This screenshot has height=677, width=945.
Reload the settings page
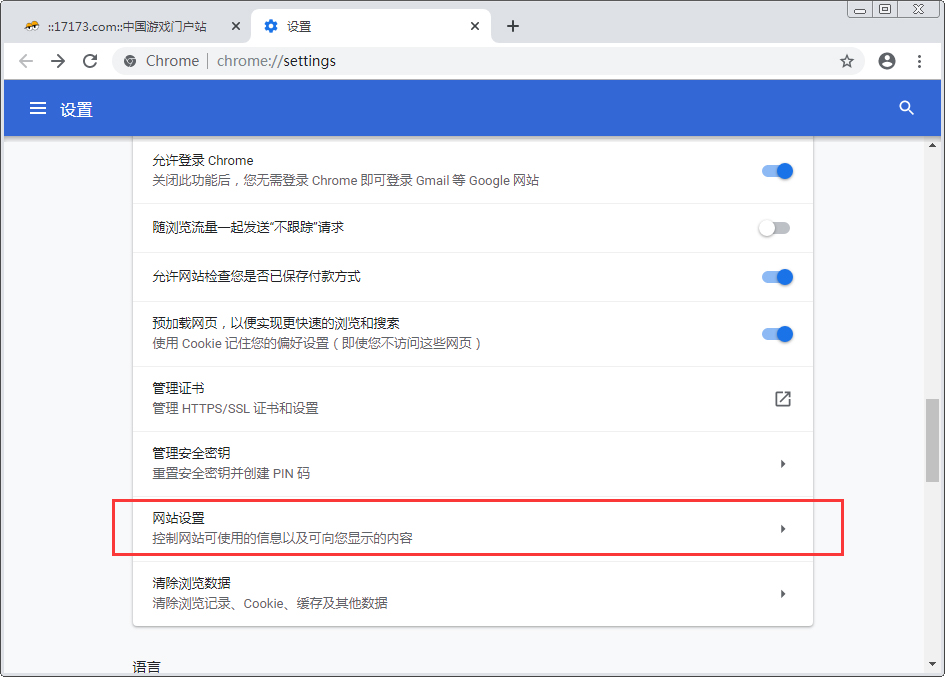tap(90, 60)
